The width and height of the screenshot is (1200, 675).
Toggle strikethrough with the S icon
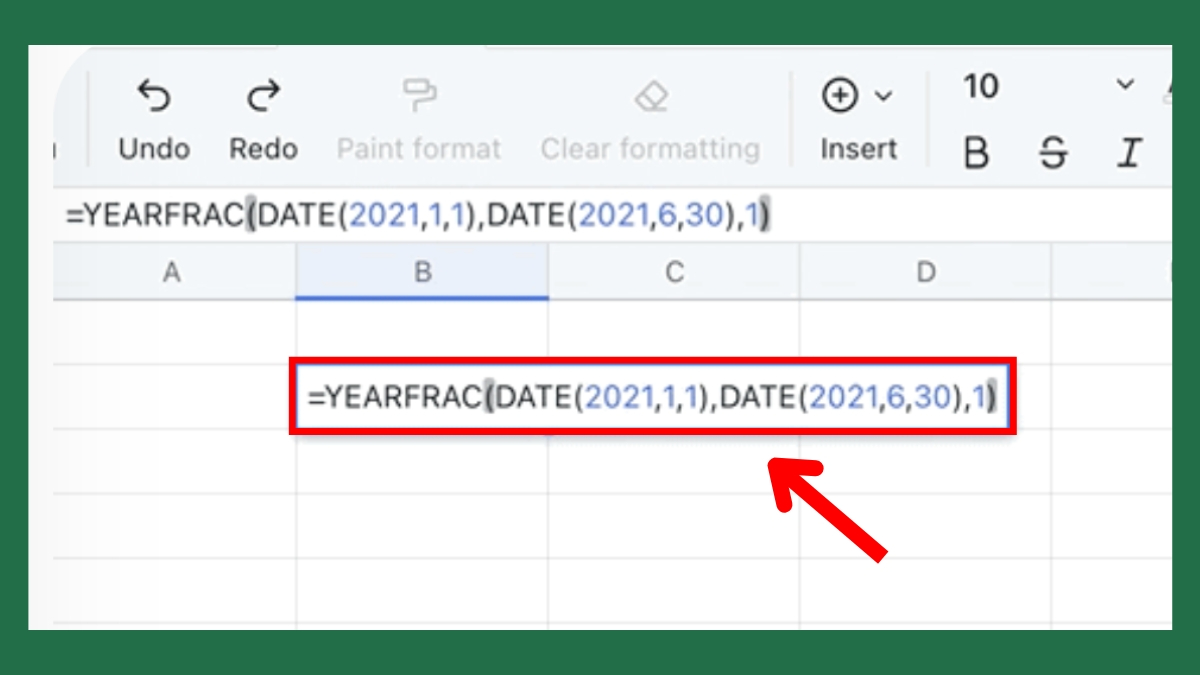(x=1052, y=153)
